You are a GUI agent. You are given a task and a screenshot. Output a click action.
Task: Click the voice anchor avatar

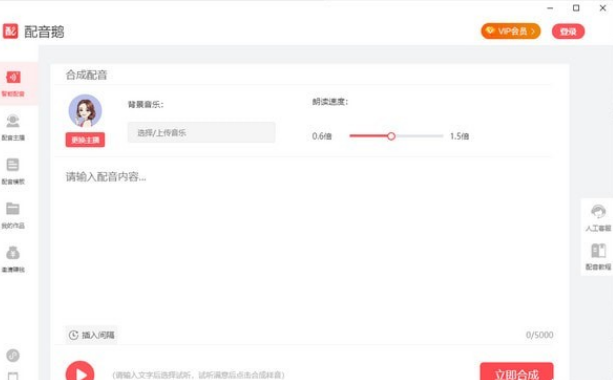pos(85,111)
